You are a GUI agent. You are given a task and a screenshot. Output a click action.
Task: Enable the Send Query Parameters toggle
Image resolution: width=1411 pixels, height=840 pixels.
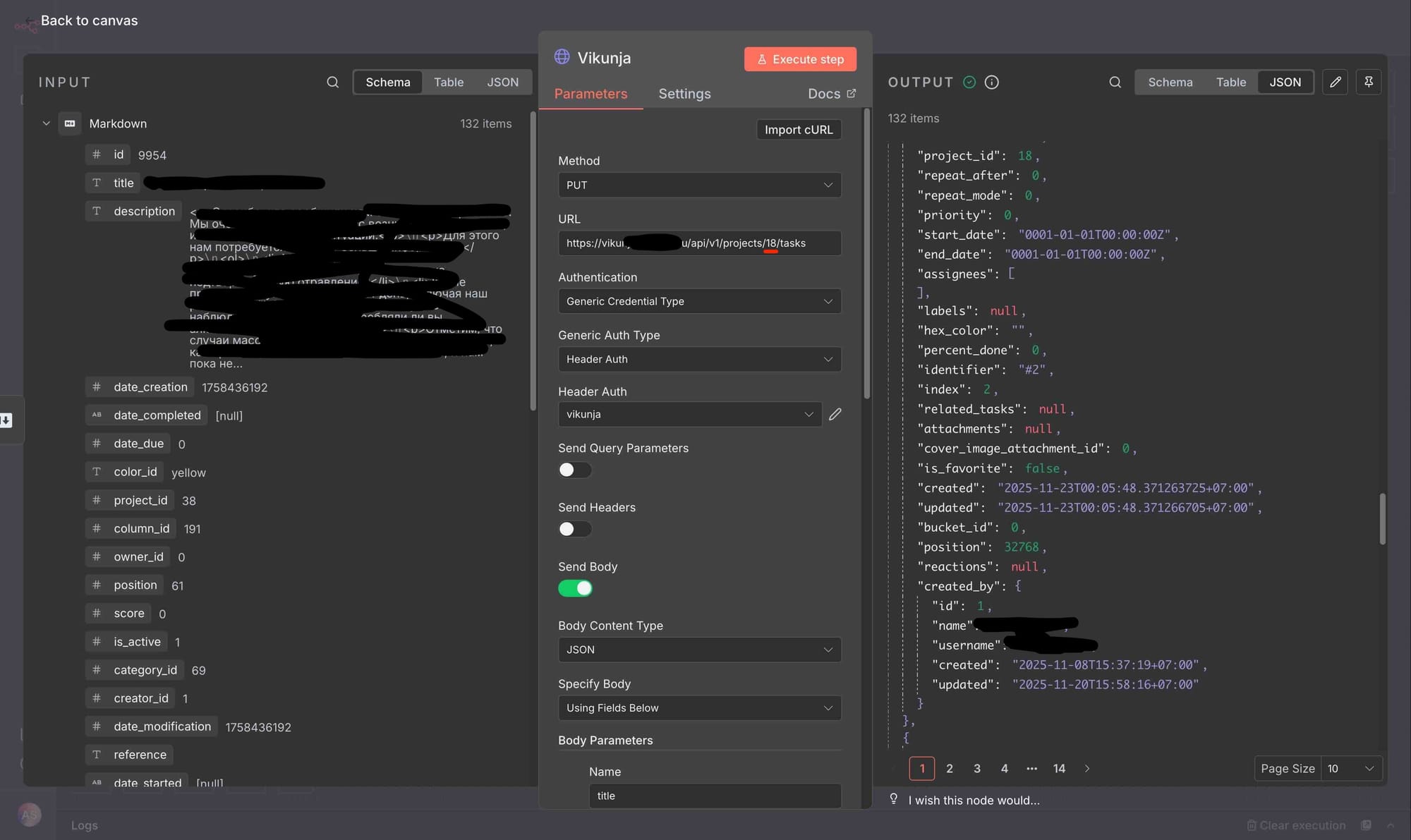[574, 470]
